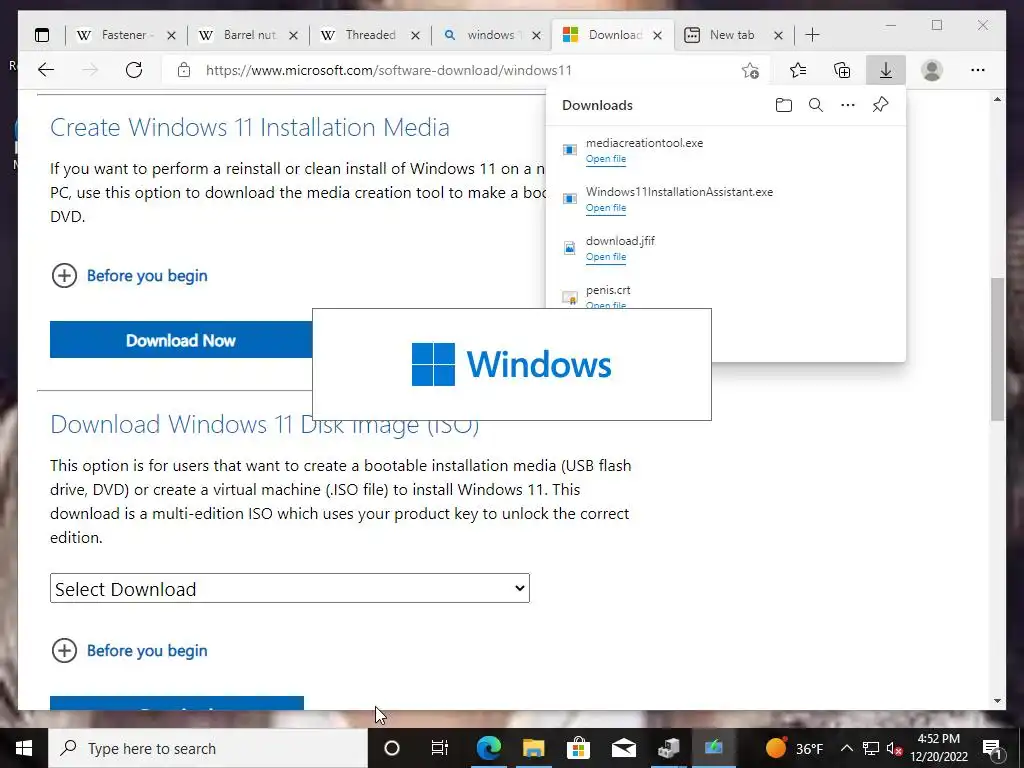Image resolution: width=1024 pixels, height=768 pixels.
Task: Click the scrollbar down arrow
Action: pyautogui.click(x=997, y=701)
